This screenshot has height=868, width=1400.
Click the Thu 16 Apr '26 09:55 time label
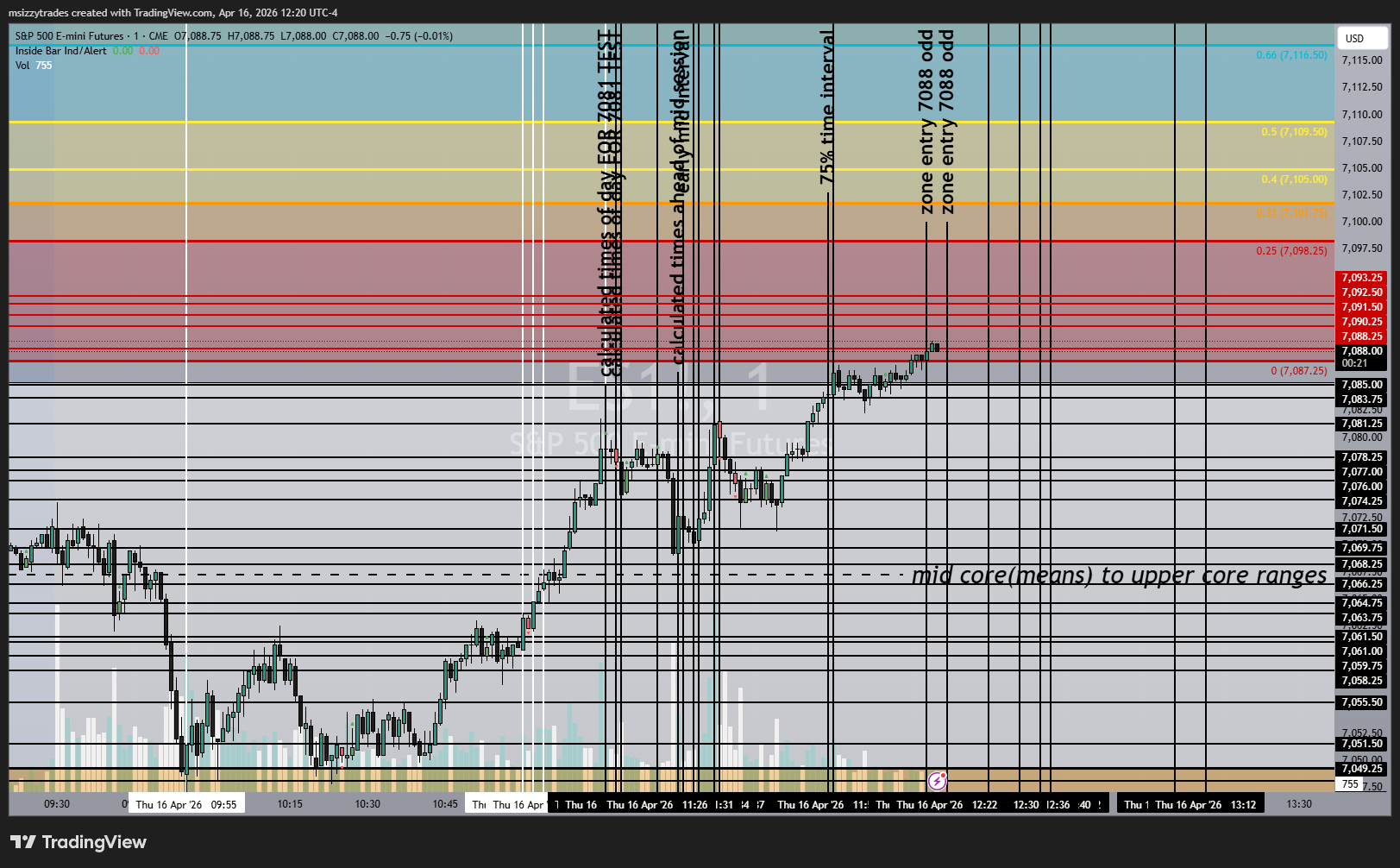[186, 804]
